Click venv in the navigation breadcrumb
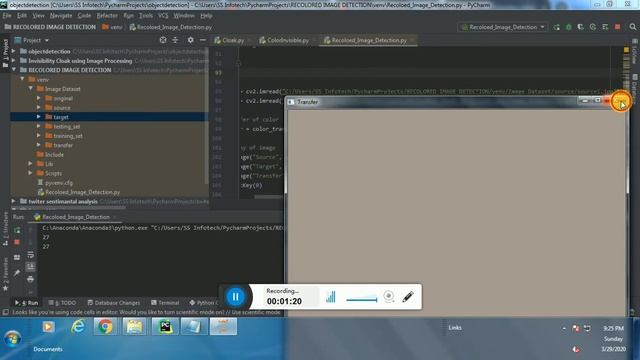The width and height of the screenshot is (640, 360). pos(112,27)
